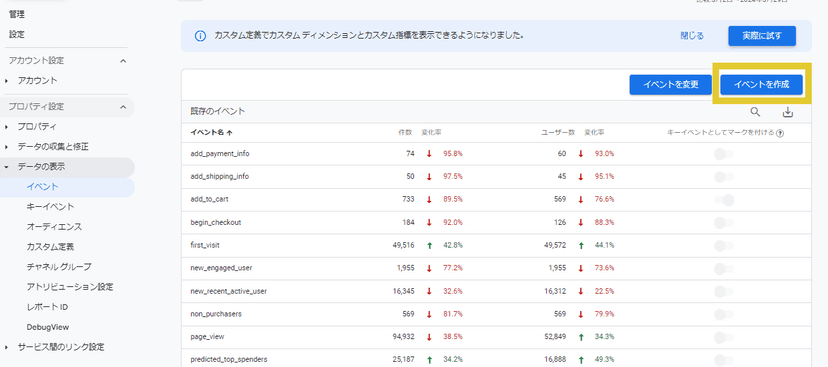Select the add_to_cart event name
This screenshot has height=367, width=828.
(209, 200)
